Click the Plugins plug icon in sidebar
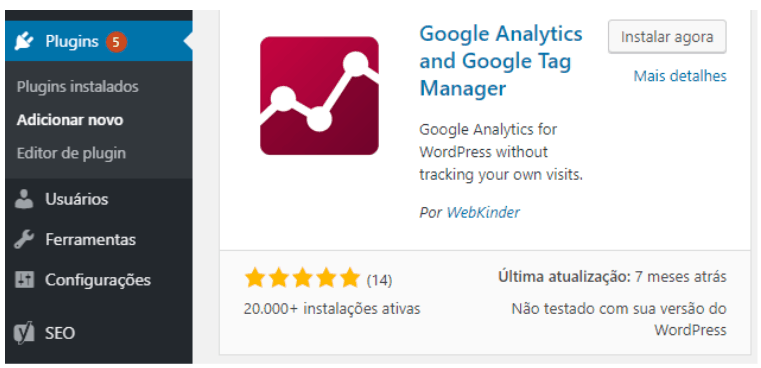The image size is (761, 368). coord(24,42)
